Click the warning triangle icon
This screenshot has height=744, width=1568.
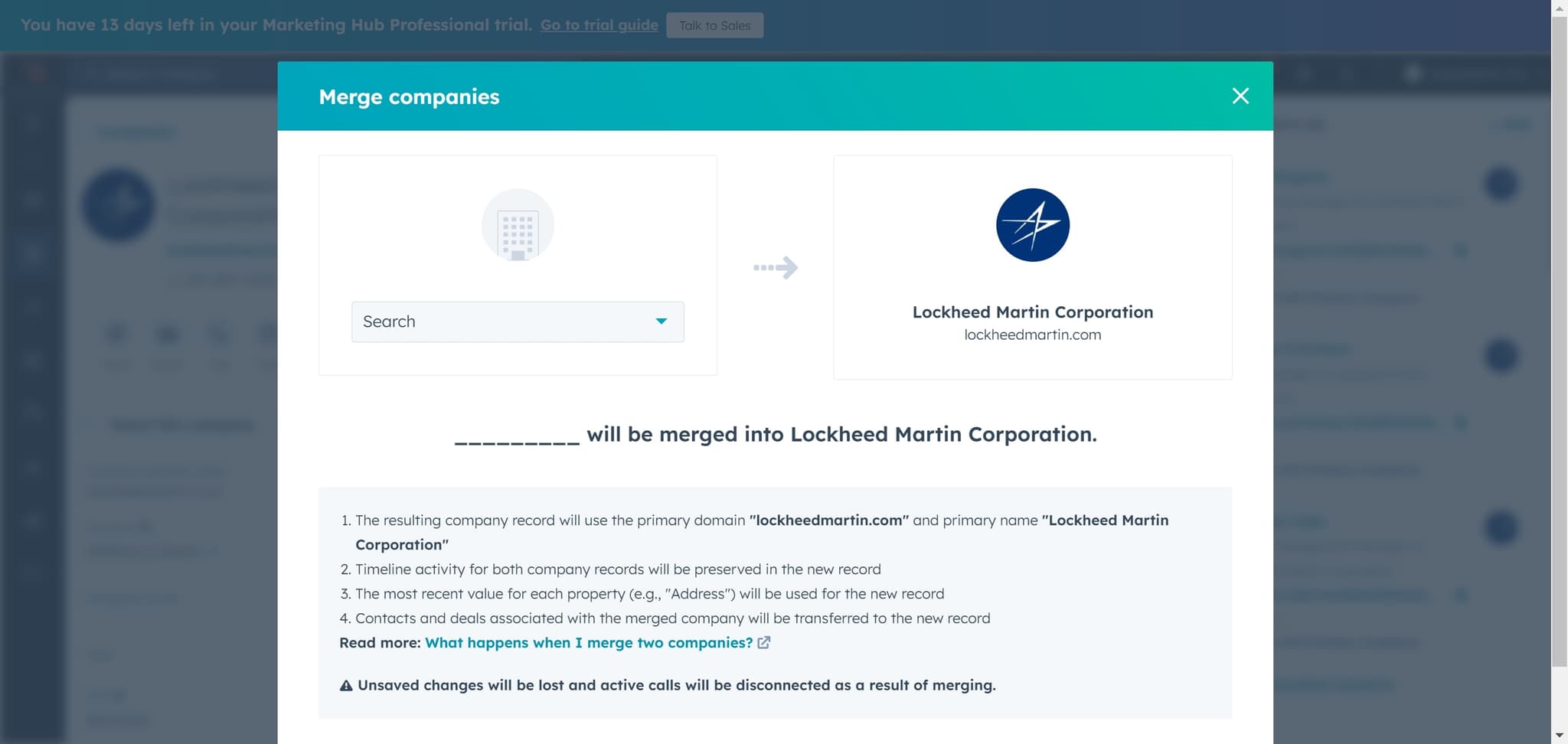pyautogui.click(x=346, y=686)
